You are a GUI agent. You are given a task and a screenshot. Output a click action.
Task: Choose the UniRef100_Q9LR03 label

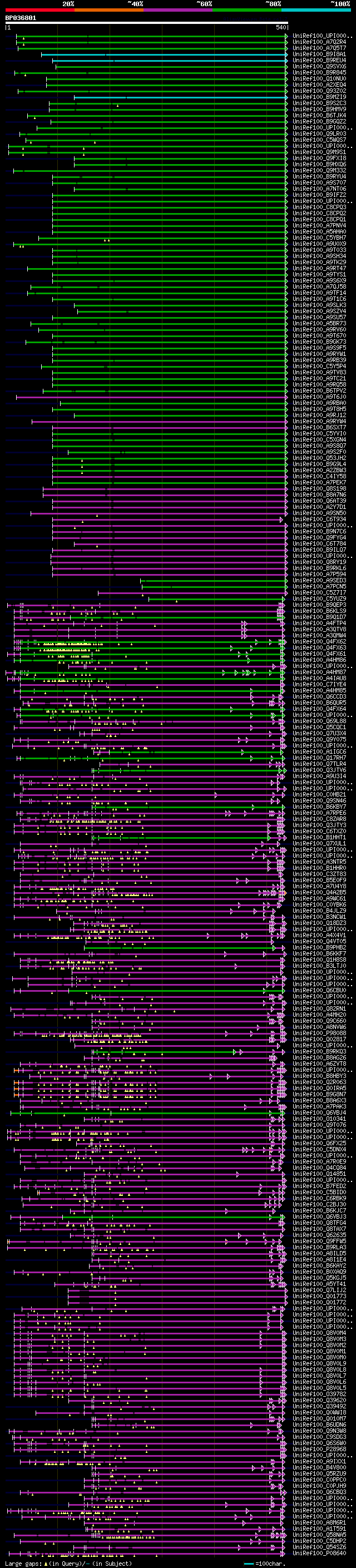click(319, 133)
